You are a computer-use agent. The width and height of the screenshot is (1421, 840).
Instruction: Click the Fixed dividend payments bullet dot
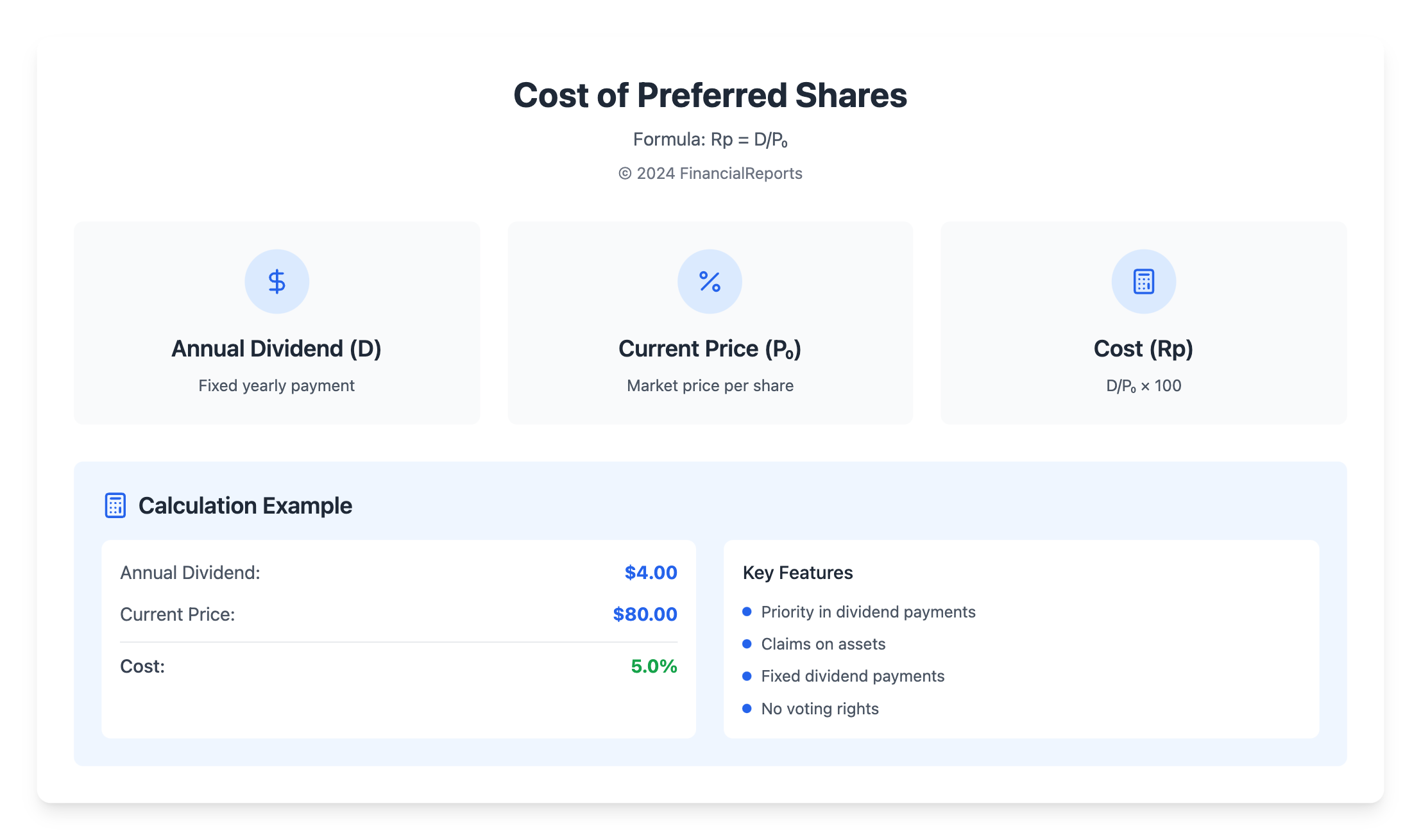coord(747,676)
